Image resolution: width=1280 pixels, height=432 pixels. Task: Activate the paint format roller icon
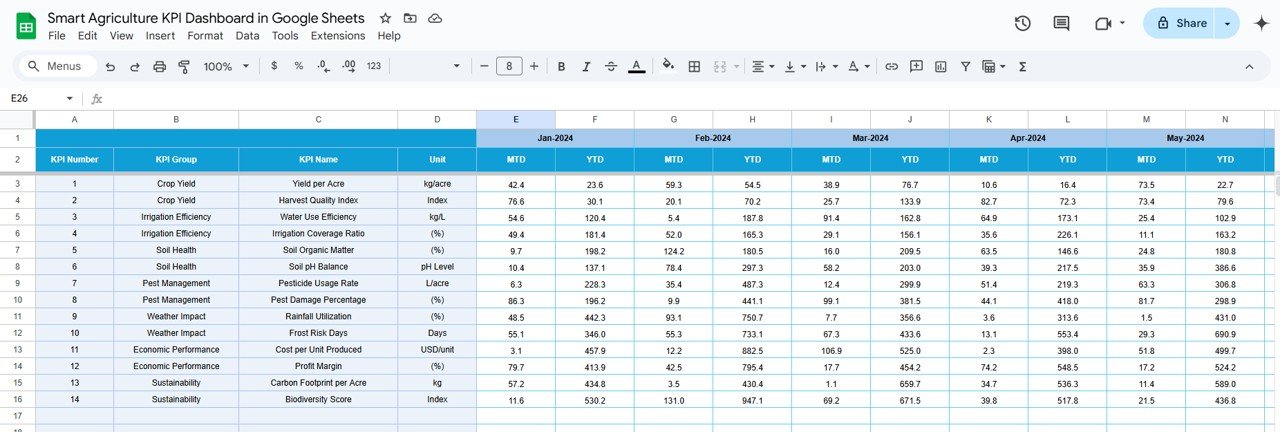coord(184,66)
